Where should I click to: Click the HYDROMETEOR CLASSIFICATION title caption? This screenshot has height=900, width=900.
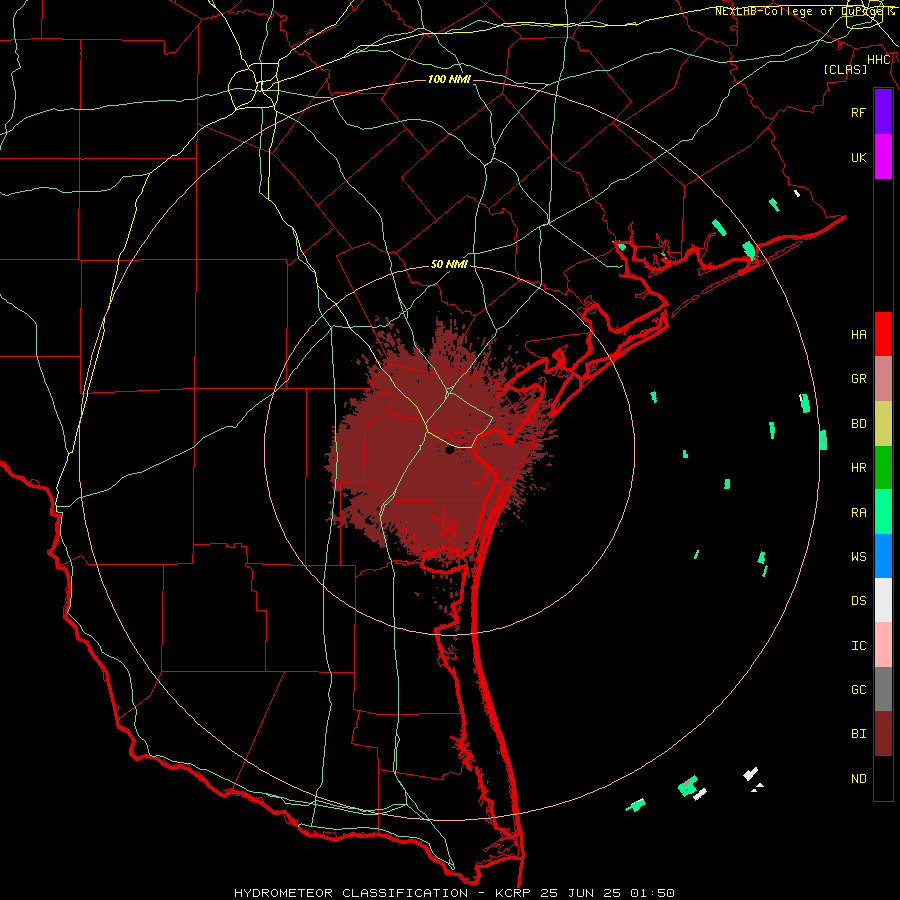click(x=351, y=893)
